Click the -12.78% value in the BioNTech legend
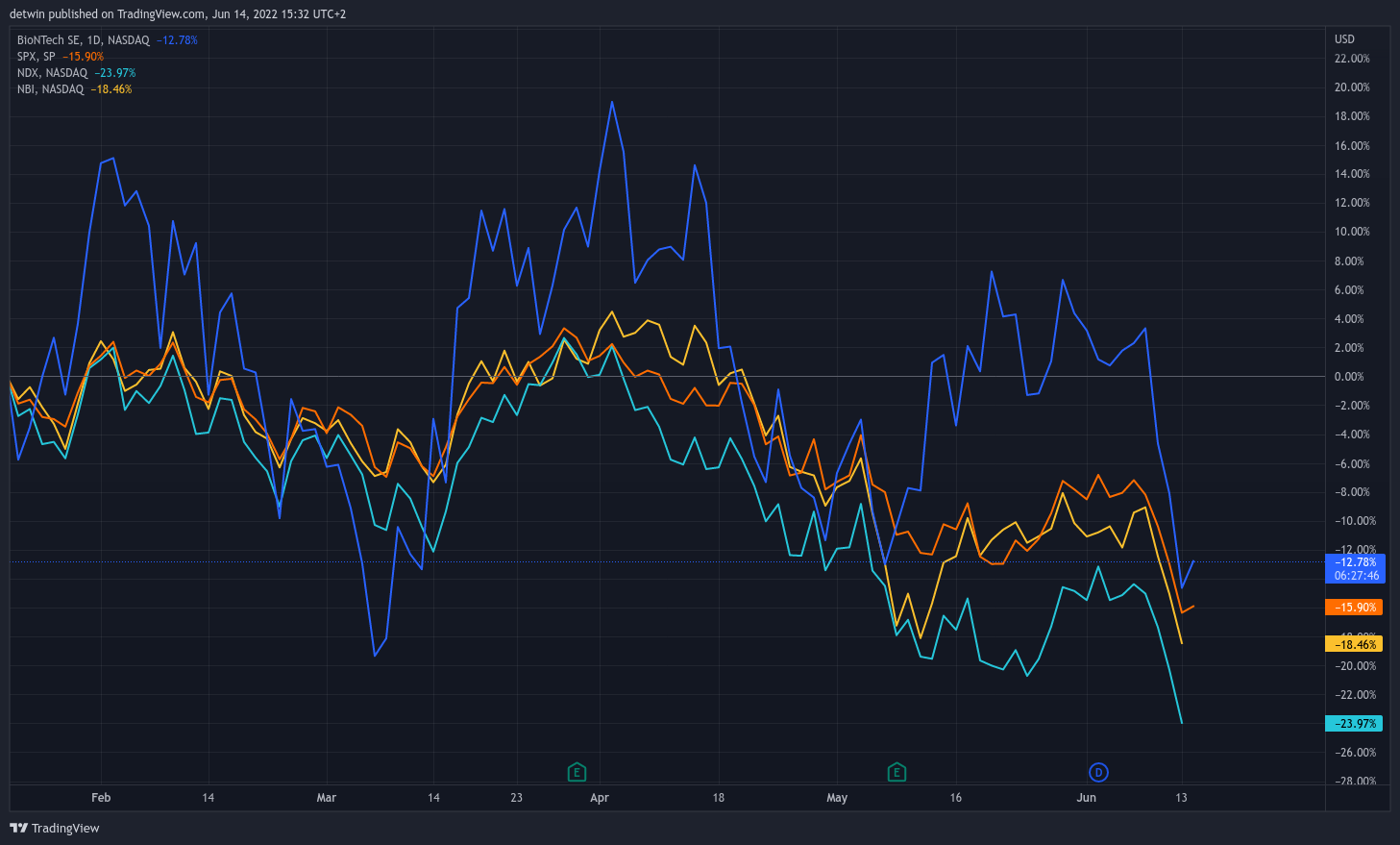 coord(178,40)
